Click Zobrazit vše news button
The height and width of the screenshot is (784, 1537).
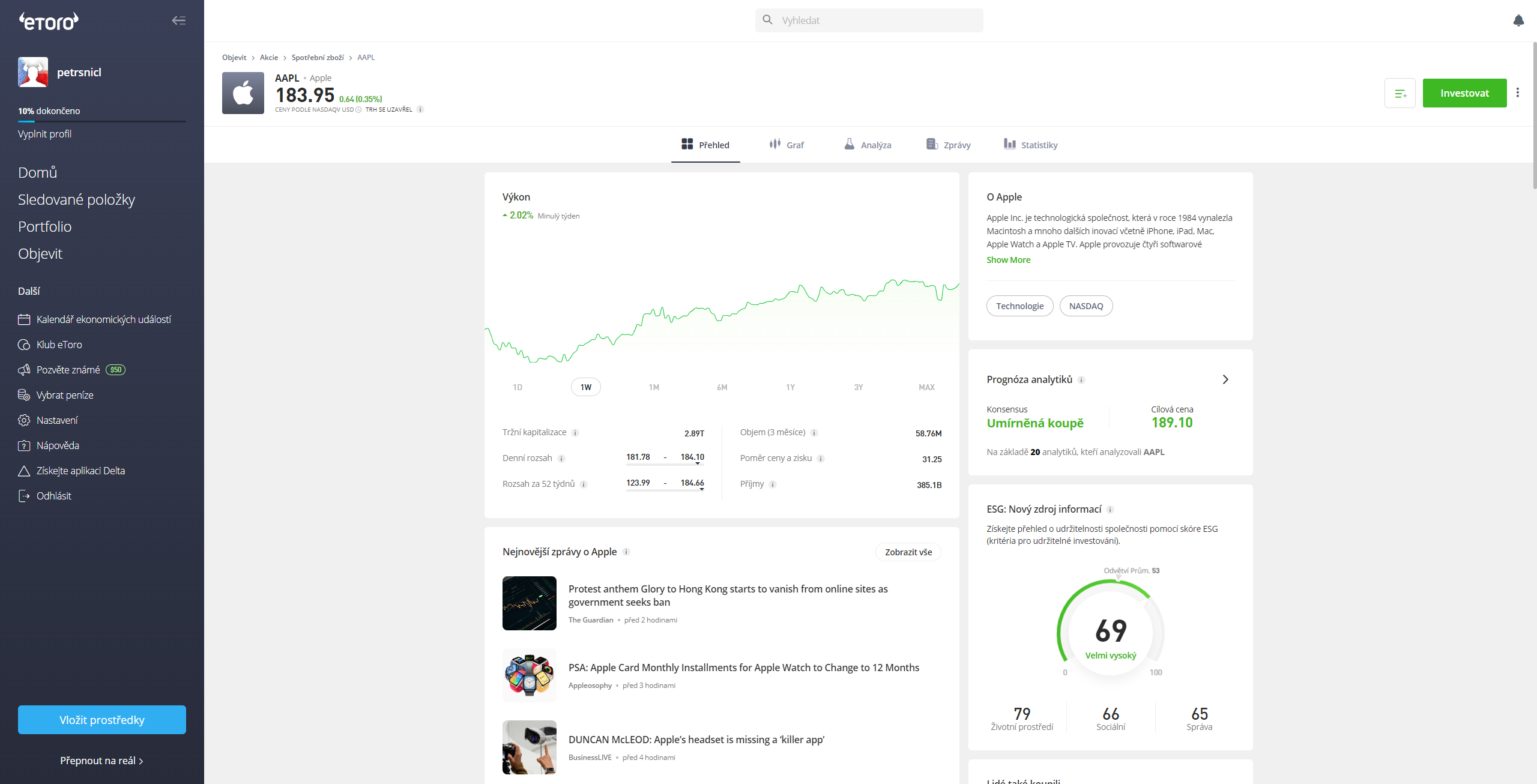click(908, 552)
